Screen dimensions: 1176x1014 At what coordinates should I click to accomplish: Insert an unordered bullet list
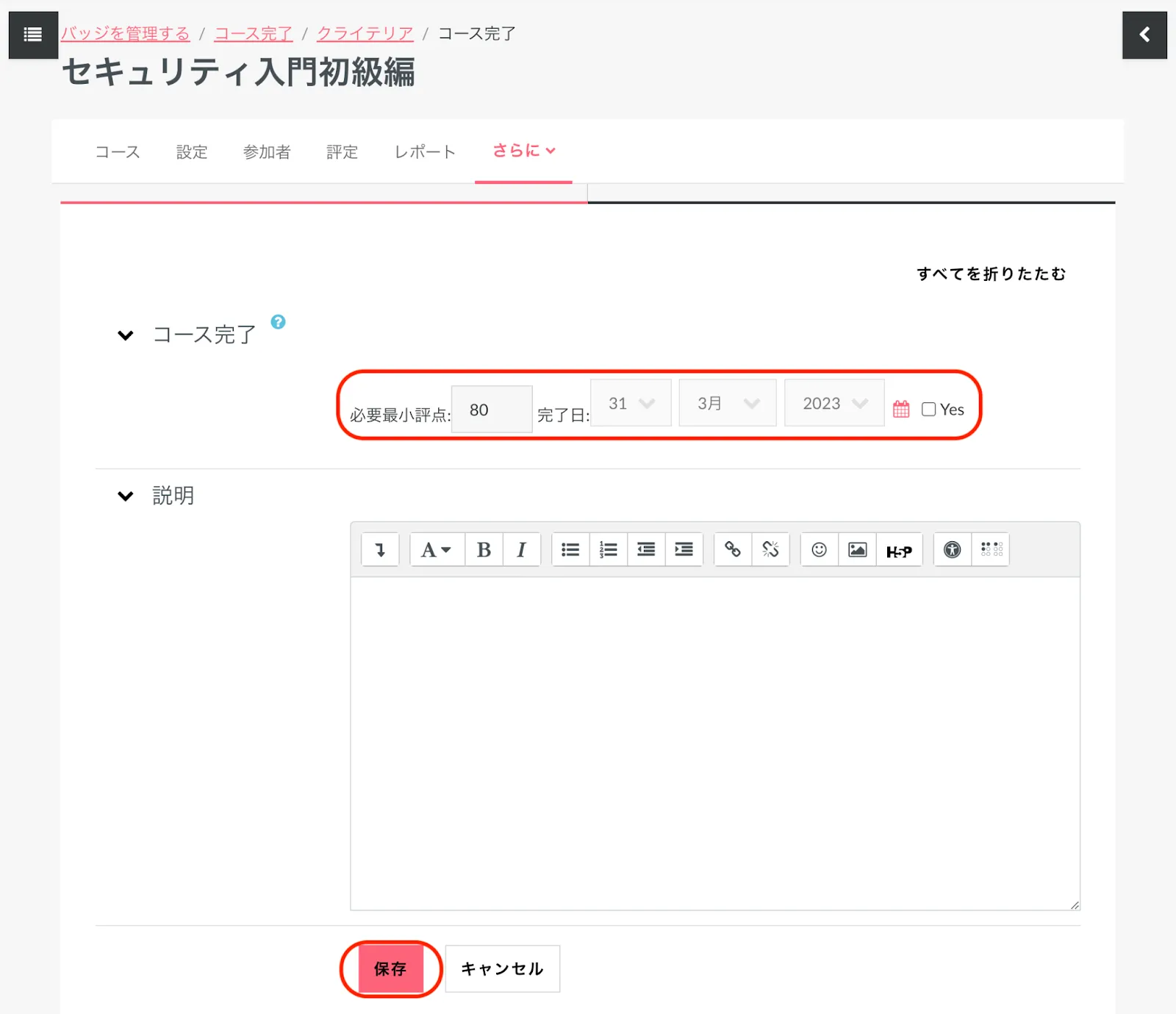pos(570,550)
